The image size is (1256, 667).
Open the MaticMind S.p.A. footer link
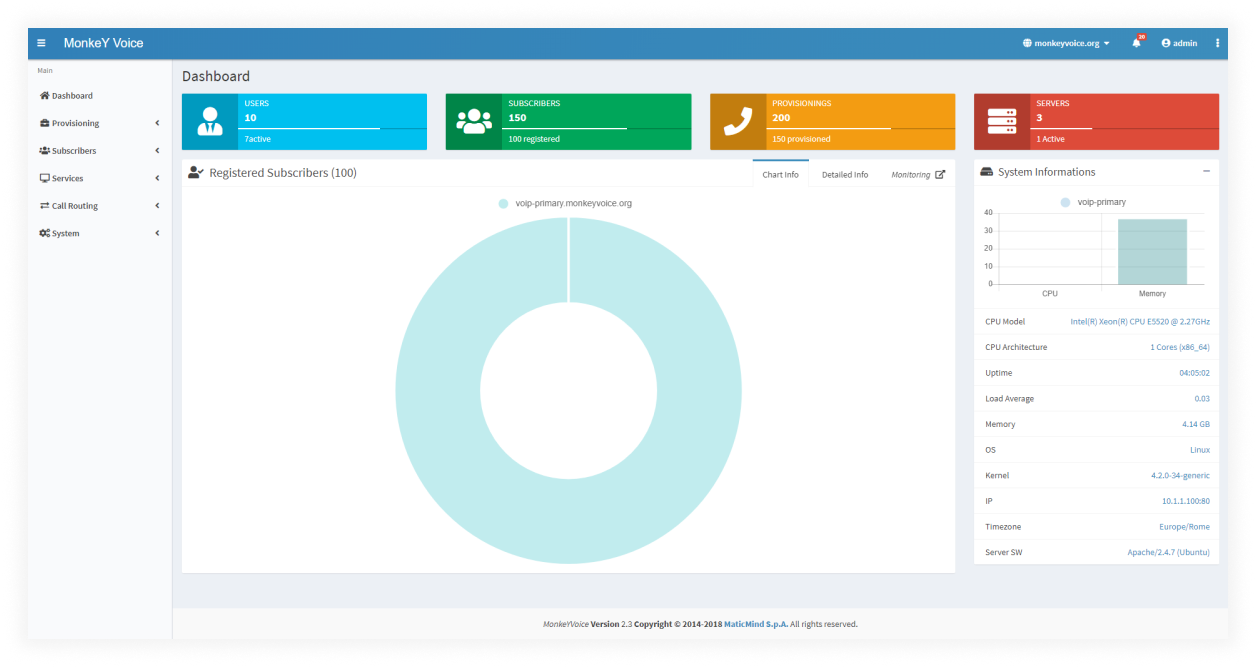point(756,624)
